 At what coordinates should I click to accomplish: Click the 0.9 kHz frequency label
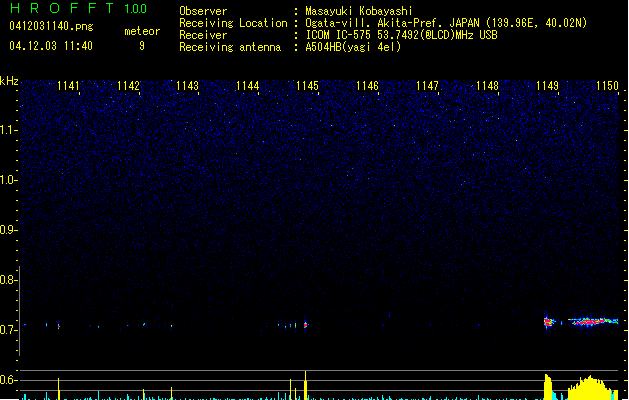coord(8,230)
